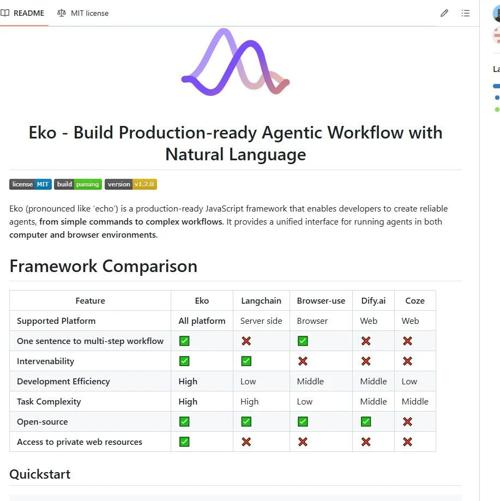This screenshot has height=501, width=500.
Task: Click Eko's green check for one-sentence workflow
Action: (x=184, y=341)
